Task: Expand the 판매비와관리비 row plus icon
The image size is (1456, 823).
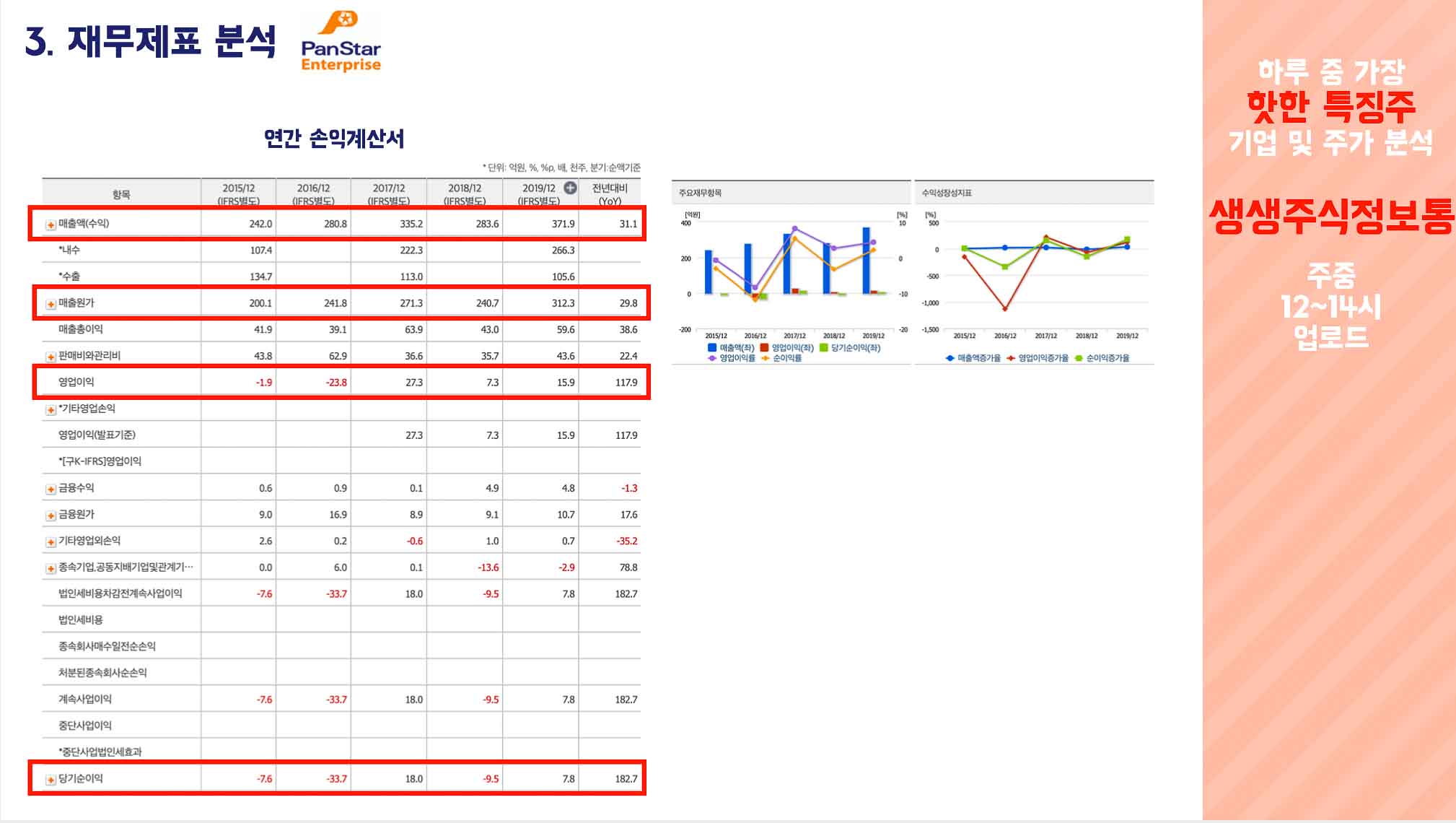Action: pyautogui.click(x=51, y=357)
